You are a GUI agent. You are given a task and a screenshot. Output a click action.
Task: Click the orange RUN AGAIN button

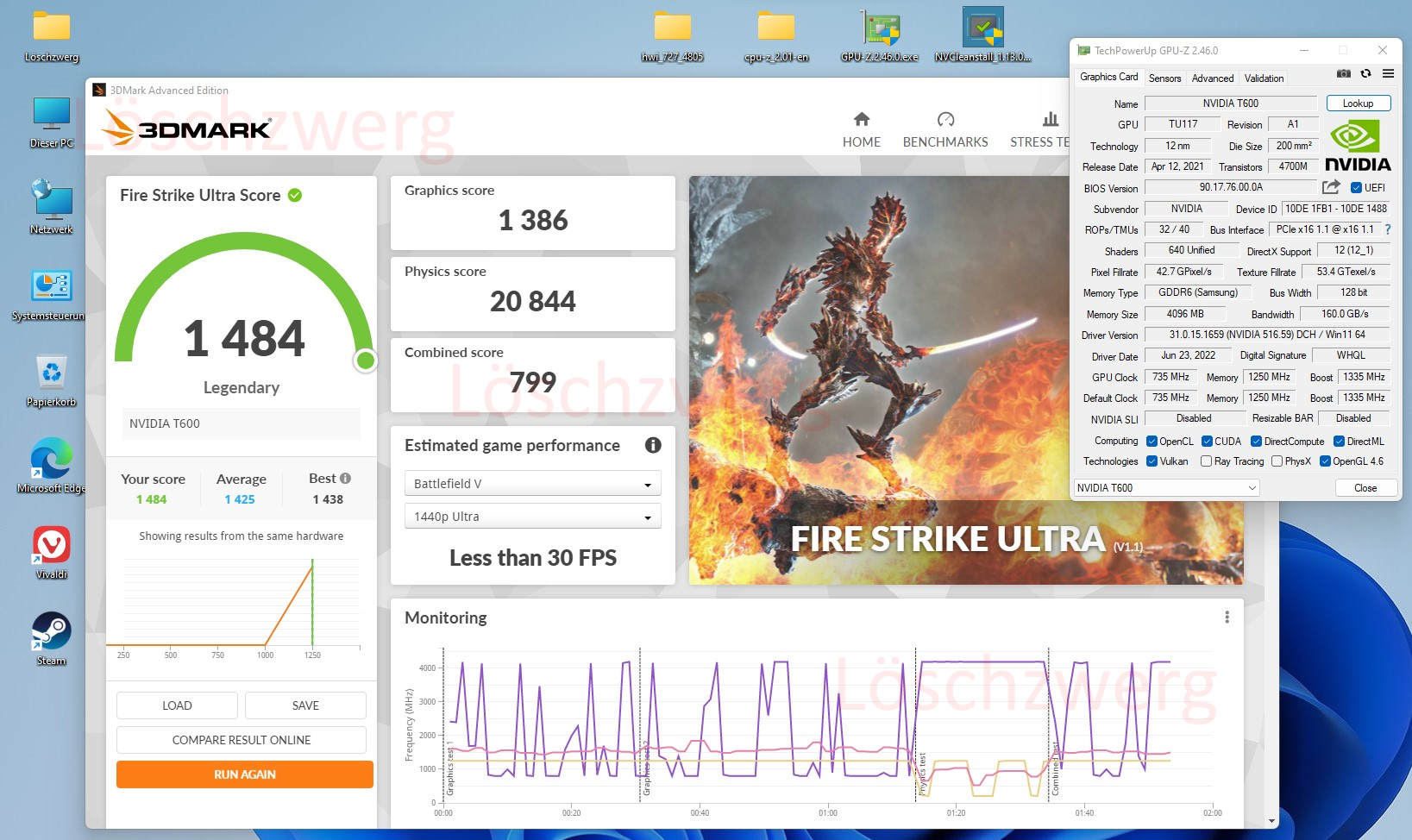click(245, 774)
